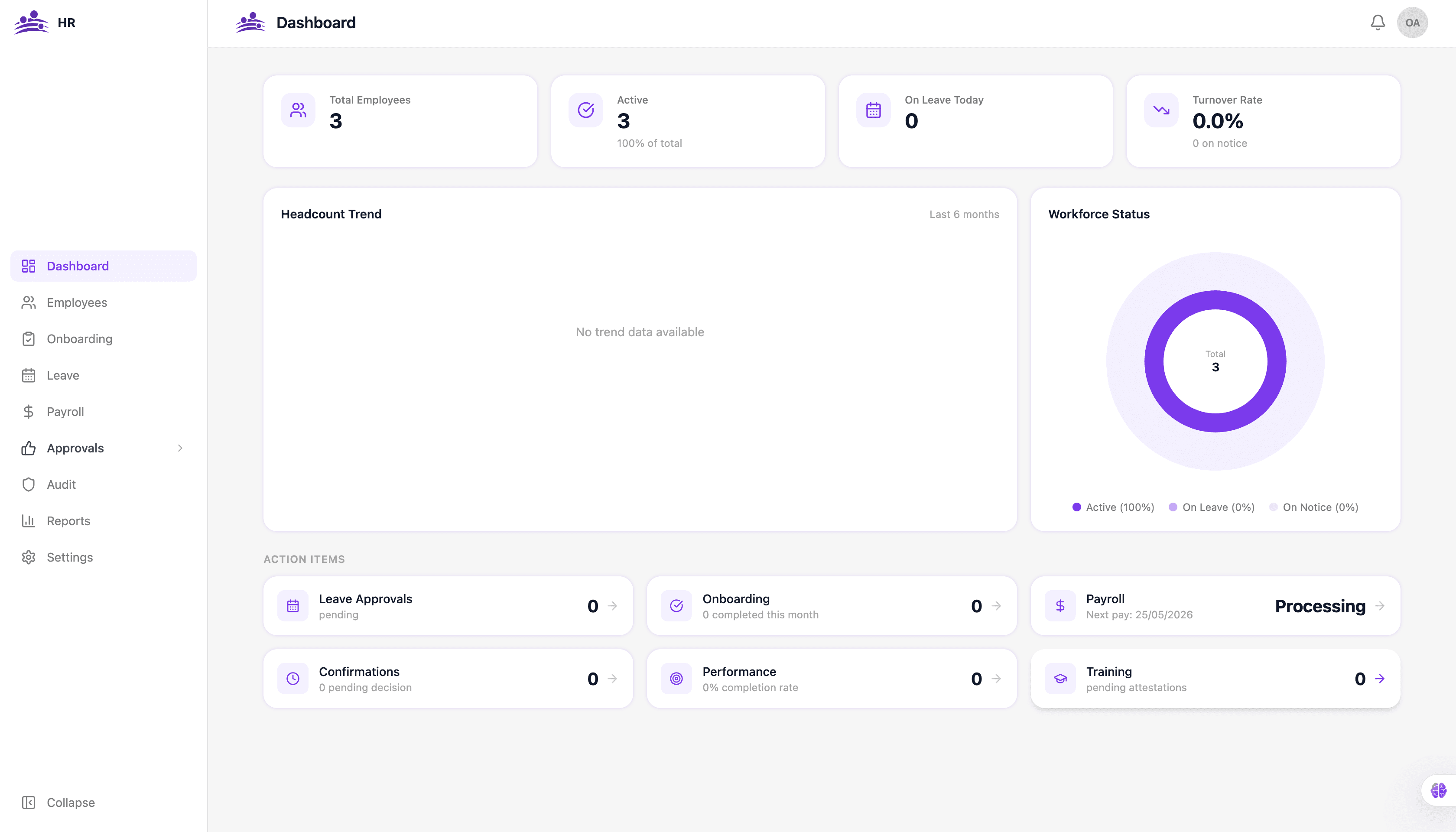Click the arrow on Performance card
Viewport: 1456px width, 832px height.
click(x=996, y=678)
